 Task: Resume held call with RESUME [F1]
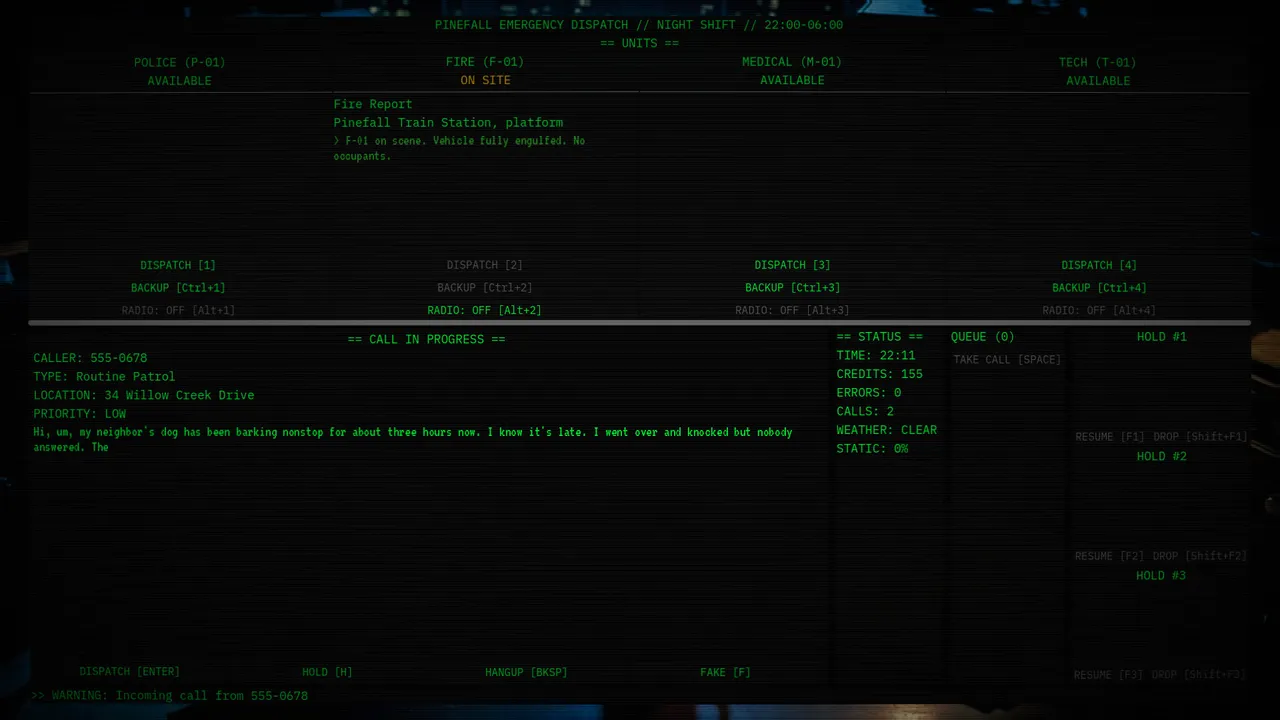pos(1110,437)
